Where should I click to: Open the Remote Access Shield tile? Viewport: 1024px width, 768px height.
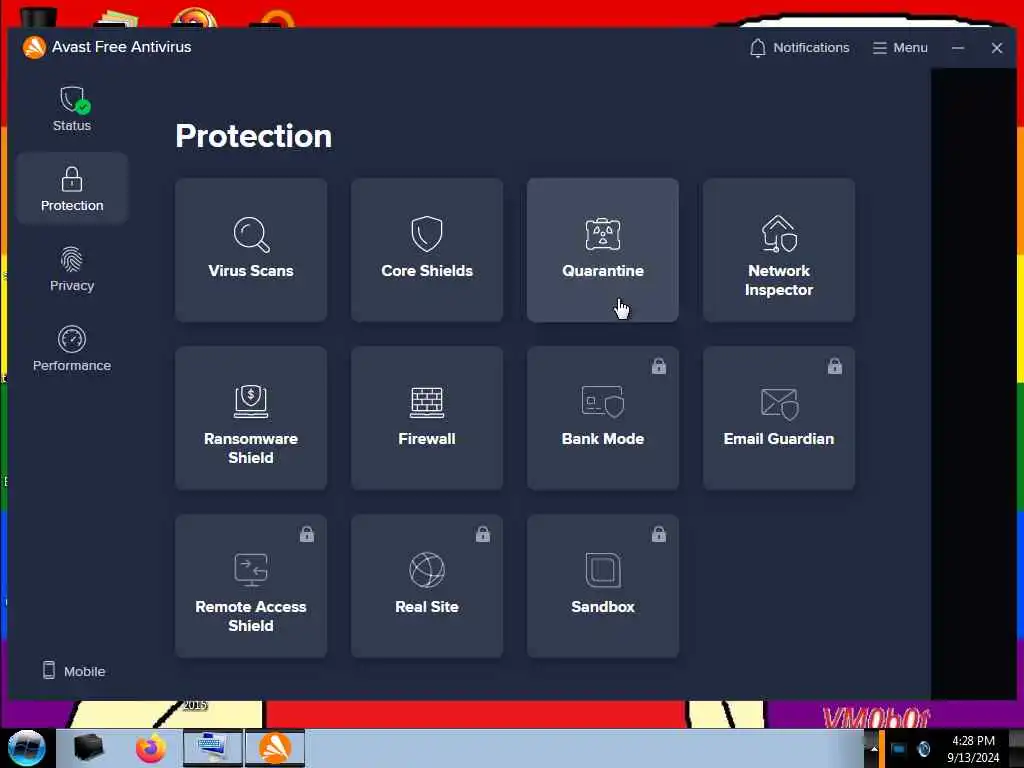pyautogui.click(x=251, y=586)
